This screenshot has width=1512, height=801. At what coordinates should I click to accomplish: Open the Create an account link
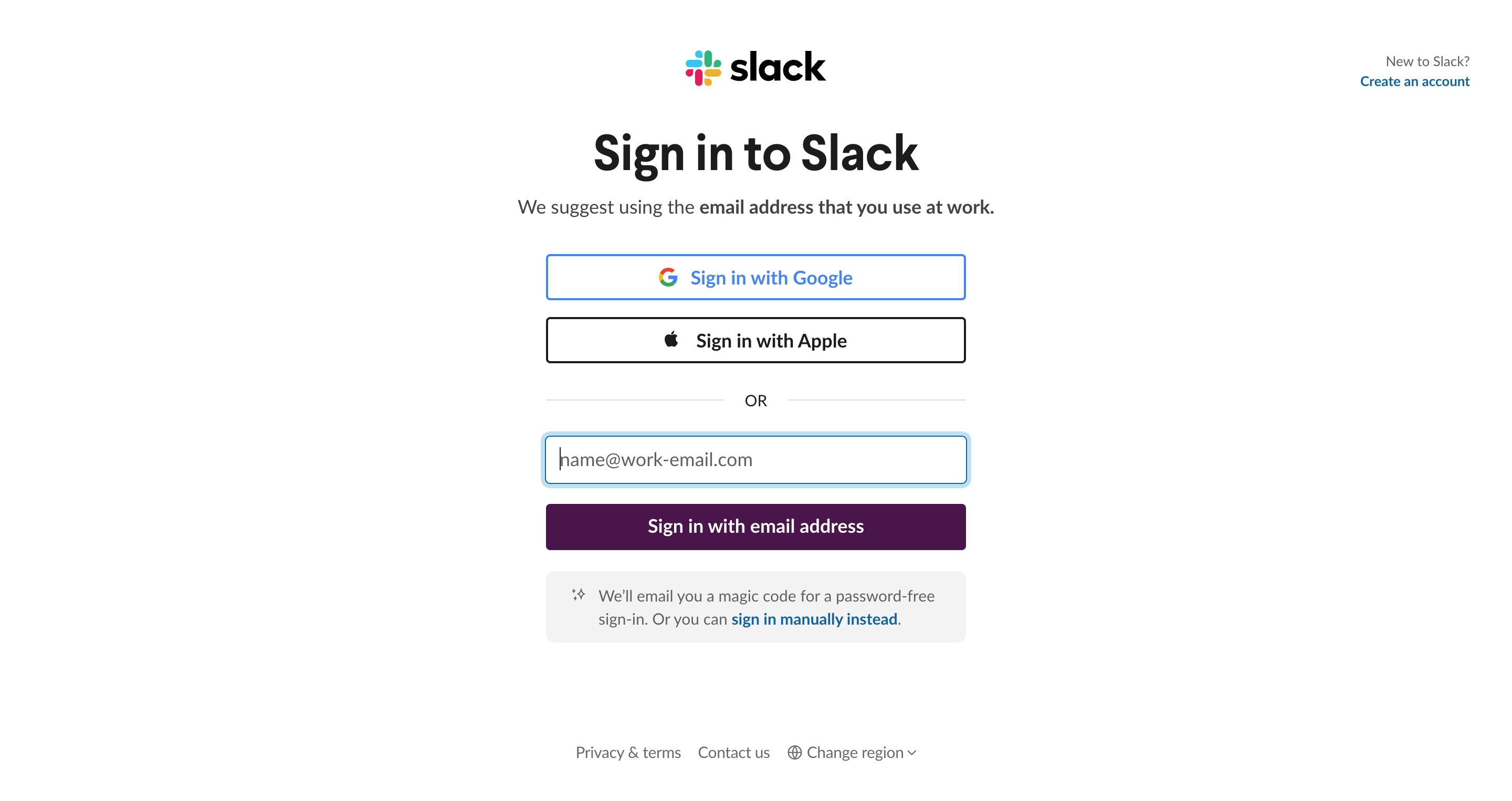point(1414,81)
